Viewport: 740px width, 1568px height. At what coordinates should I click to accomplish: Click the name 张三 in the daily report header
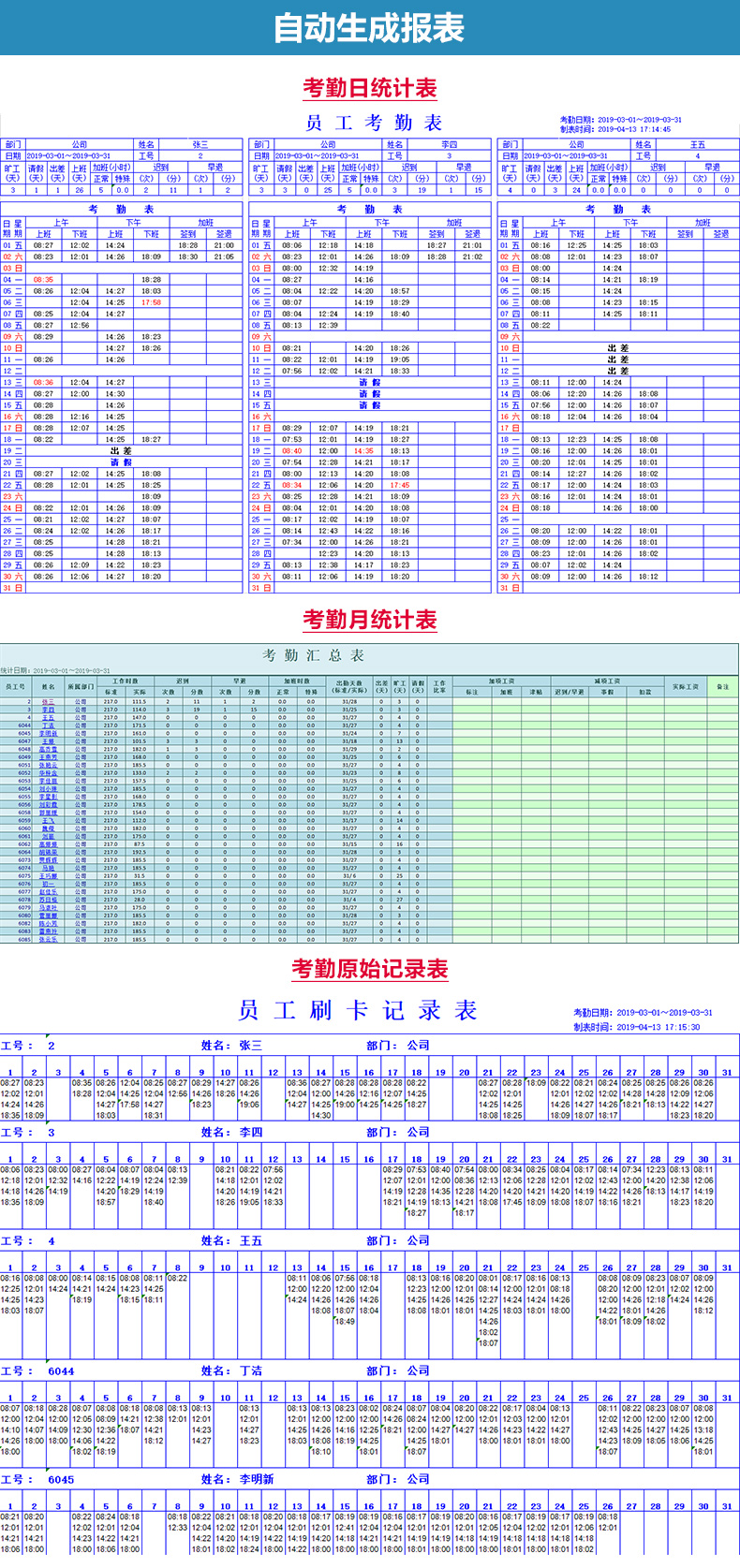pos(200,144)
